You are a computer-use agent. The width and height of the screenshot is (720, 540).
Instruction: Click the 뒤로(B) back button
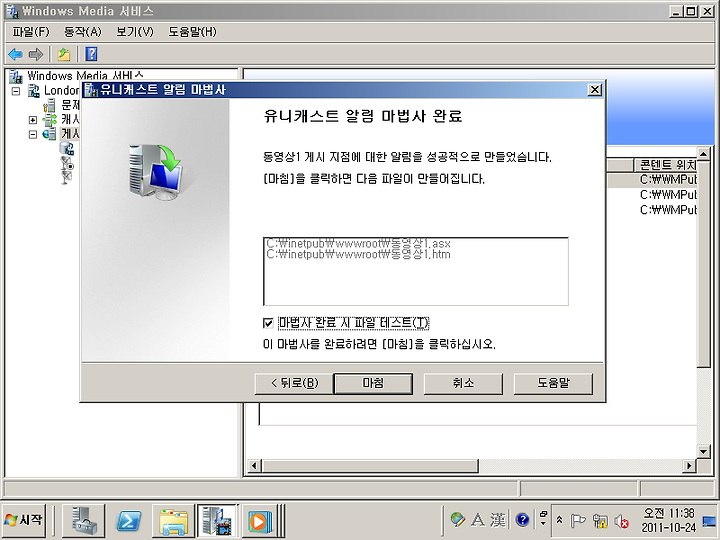coord(294,383)
